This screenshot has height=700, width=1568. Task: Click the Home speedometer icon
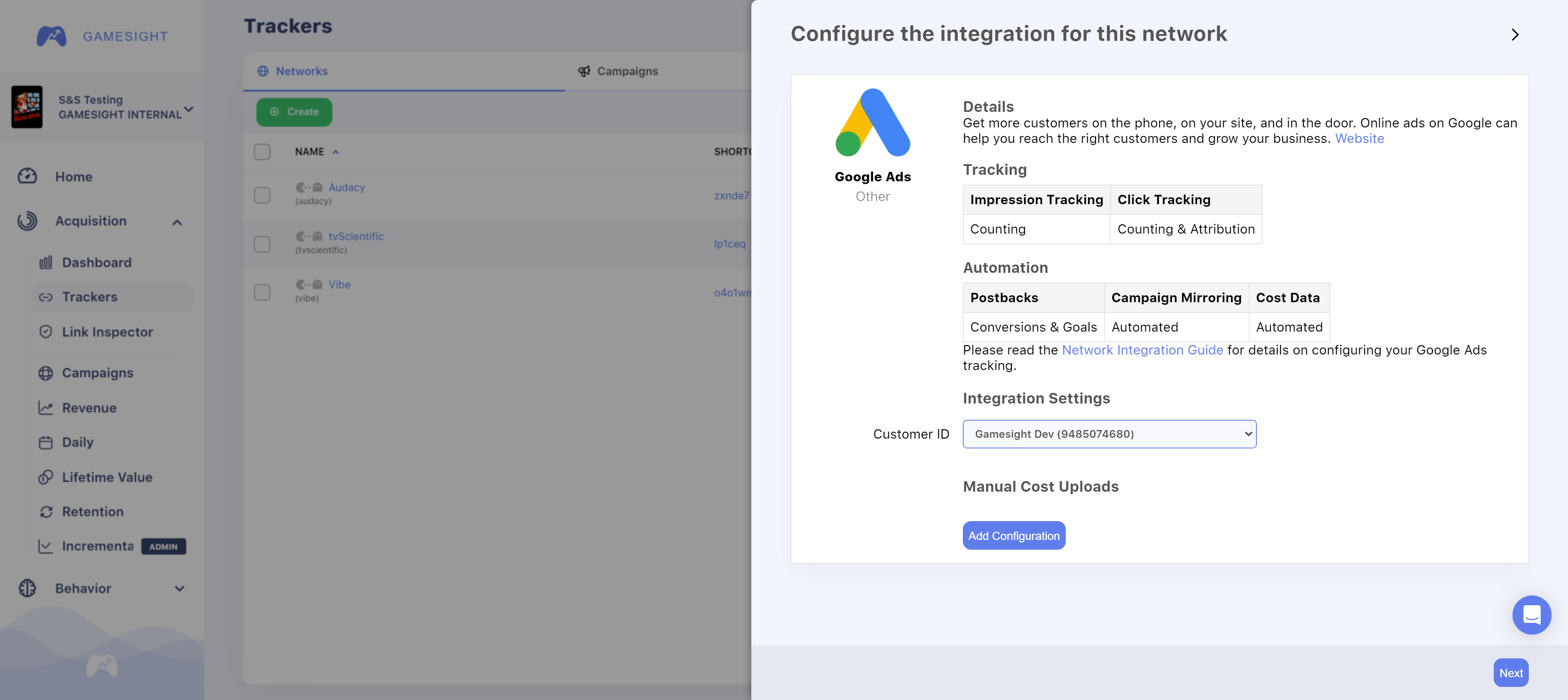tap(27, 176)
